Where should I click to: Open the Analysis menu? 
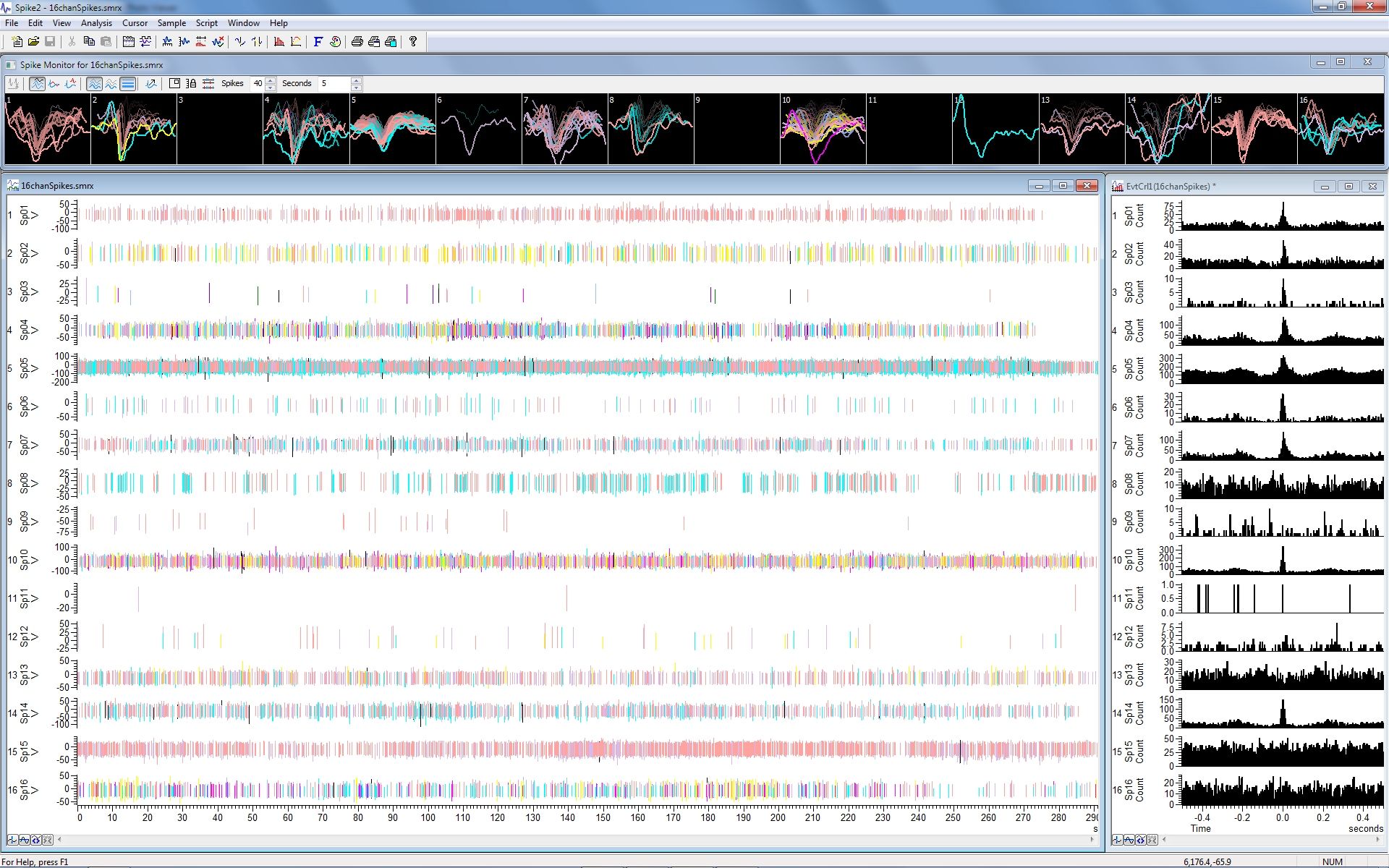click(x=96, y=23)
